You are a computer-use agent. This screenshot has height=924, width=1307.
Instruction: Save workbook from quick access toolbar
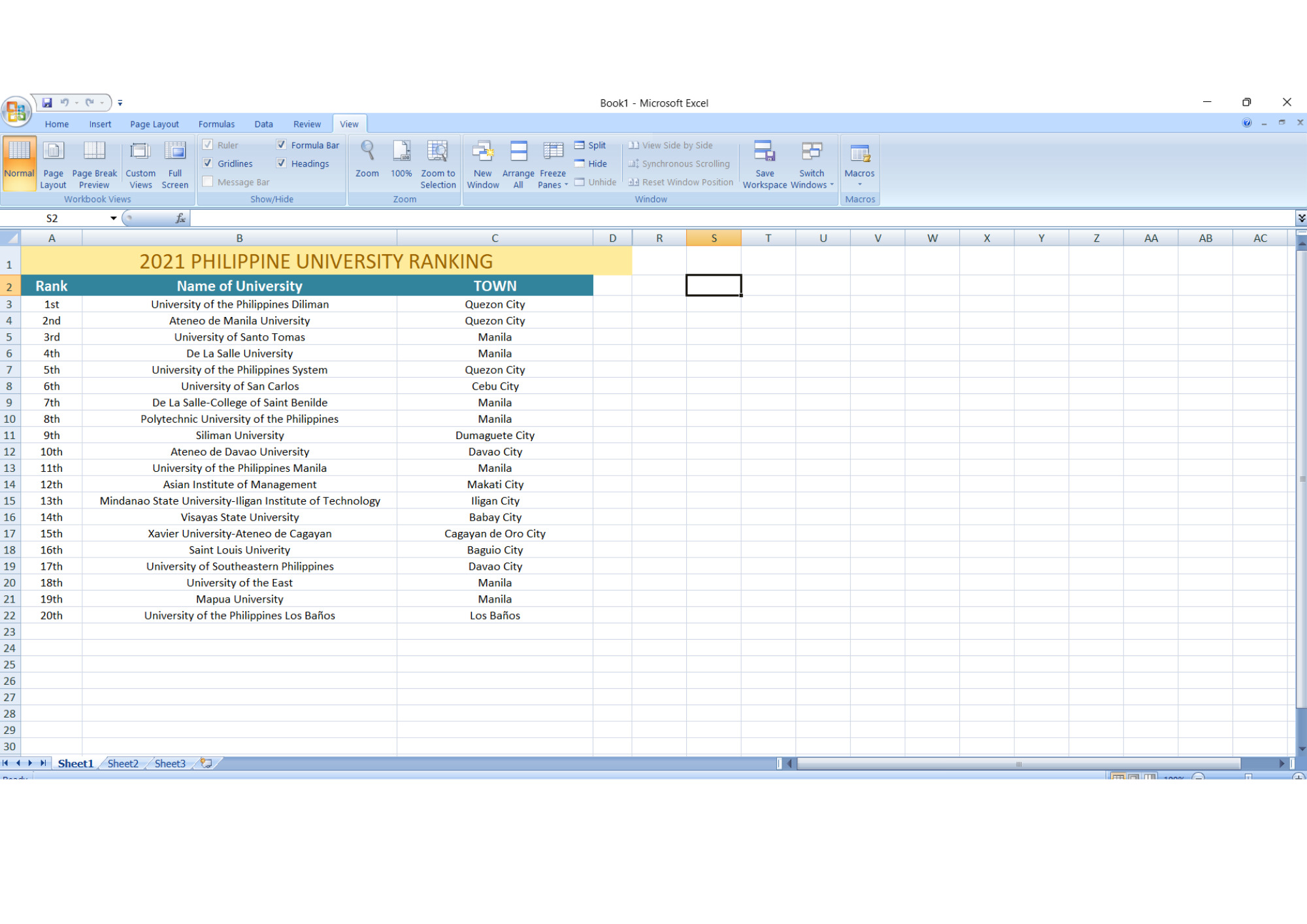click(47, 103)
